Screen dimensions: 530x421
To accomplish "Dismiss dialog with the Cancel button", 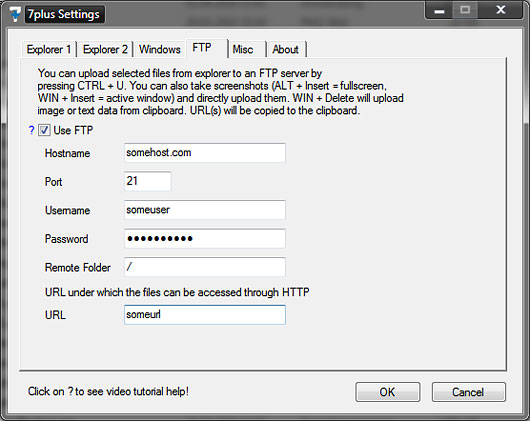I will (468, 392).
